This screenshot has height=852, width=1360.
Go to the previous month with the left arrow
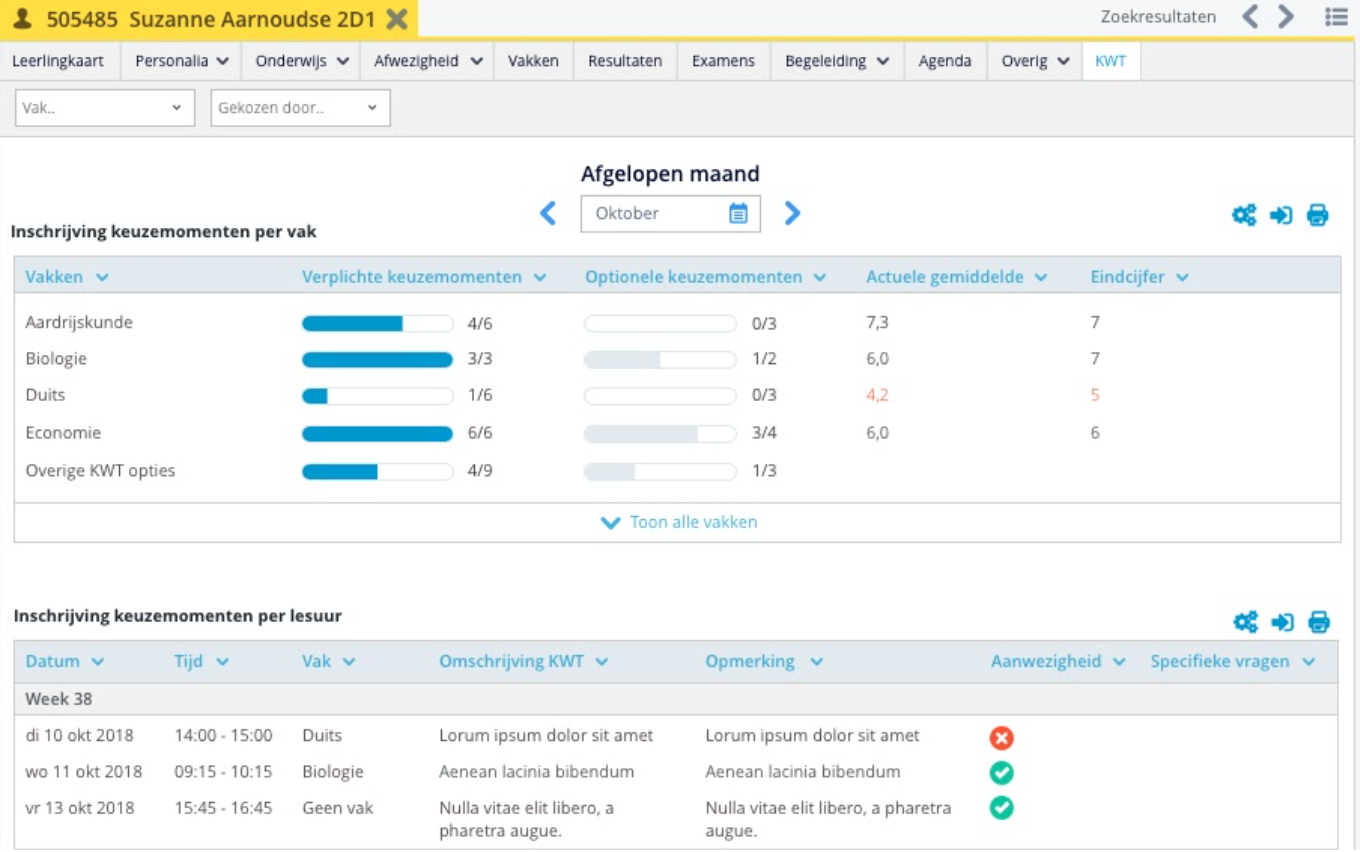pos(548,213)
